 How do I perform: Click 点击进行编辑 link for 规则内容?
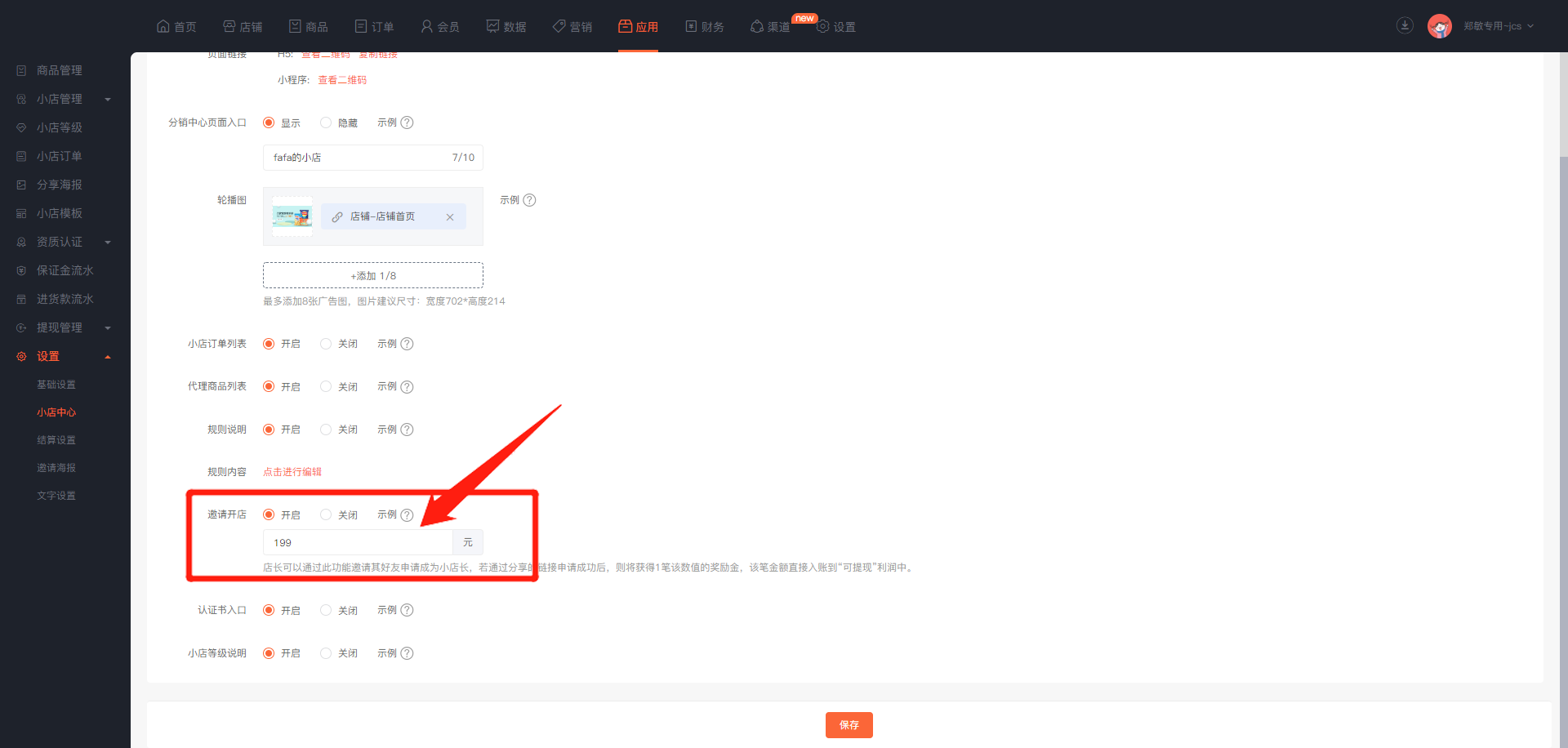tap(292, 472)
